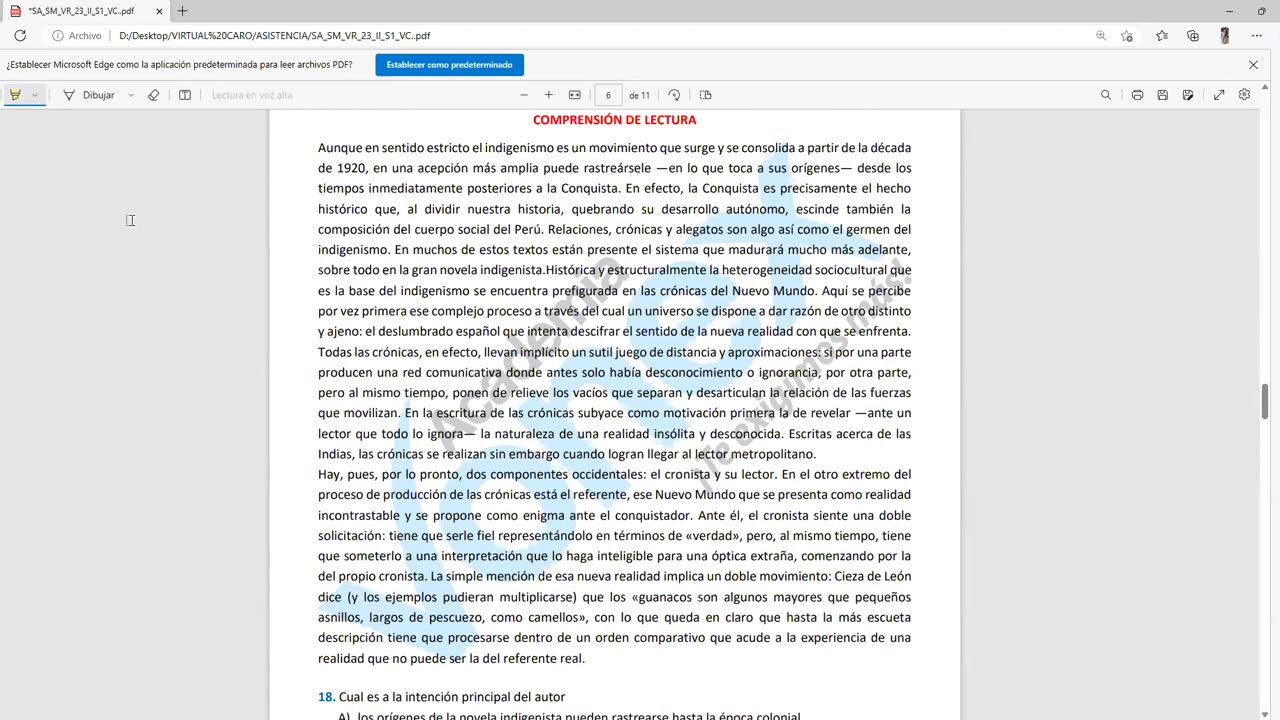The height and width of the screenshot is (720, 1280).
Task: Close the PDF browser tab
Action: [160, 11]
